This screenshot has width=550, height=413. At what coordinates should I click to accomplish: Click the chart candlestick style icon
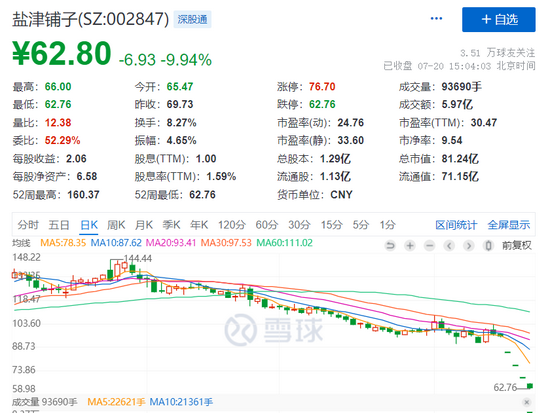coord(488,246)
